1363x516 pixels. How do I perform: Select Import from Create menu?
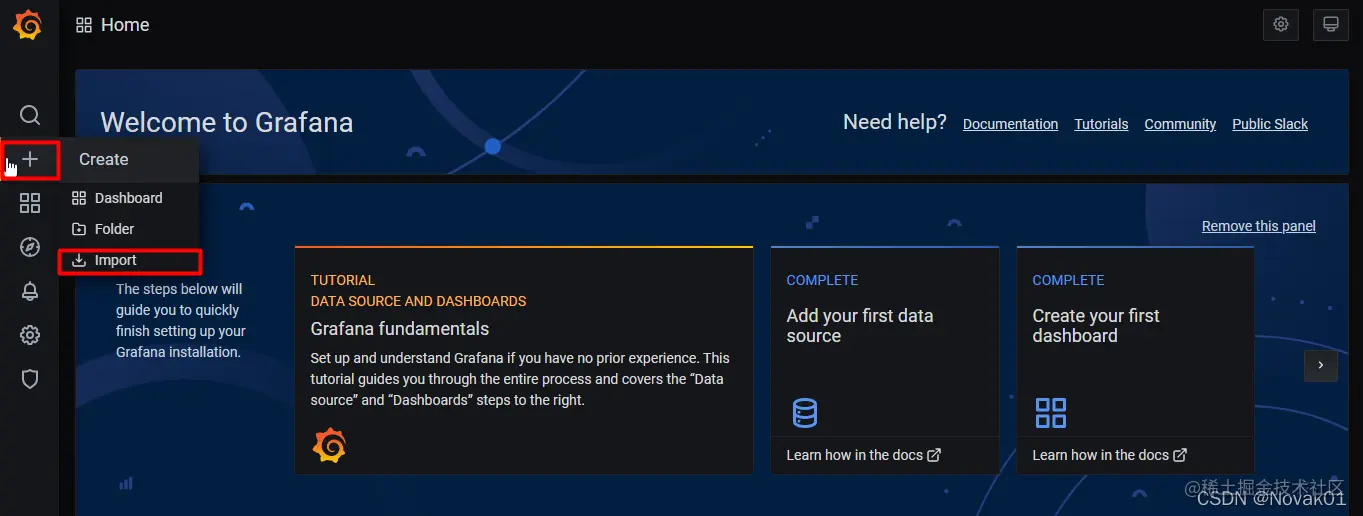(x=129, y=260)
